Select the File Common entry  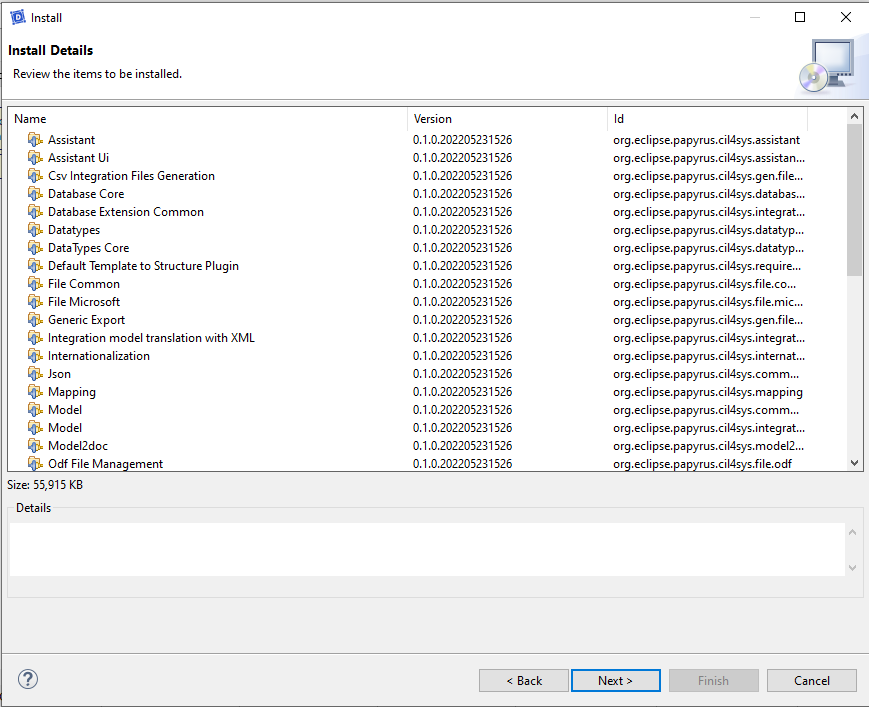point(84,284)
